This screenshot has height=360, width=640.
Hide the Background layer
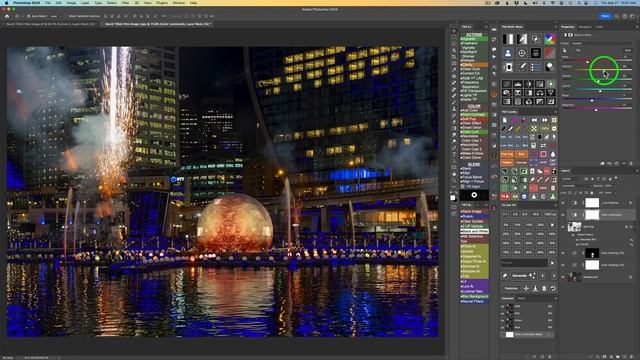tap(564, 277)
